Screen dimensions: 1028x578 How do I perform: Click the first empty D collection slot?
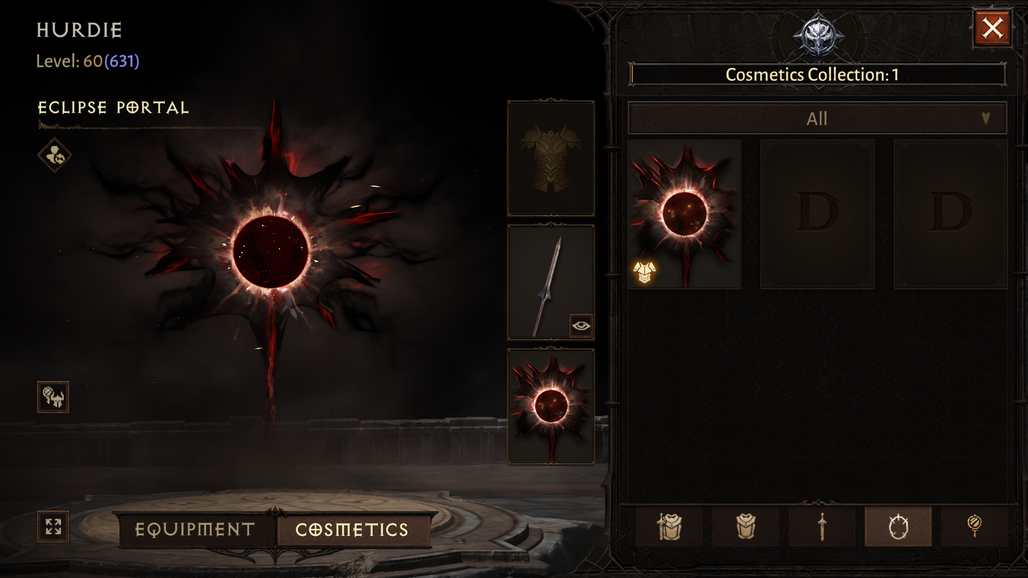pyautogui.click(x=818, y=214)
